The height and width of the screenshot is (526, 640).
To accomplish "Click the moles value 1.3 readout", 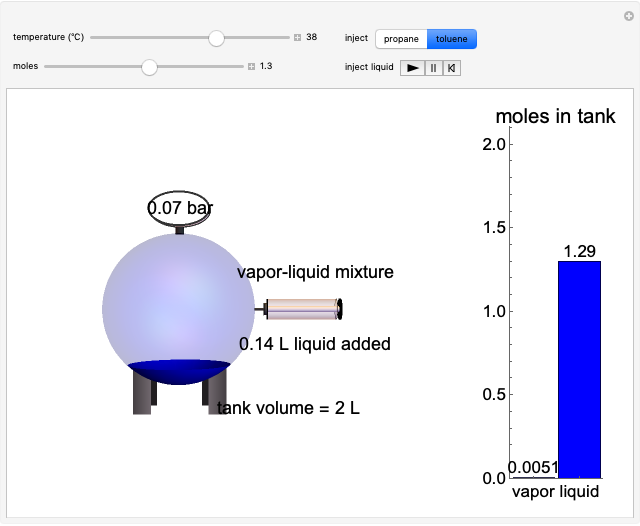I will pos(266,67).
